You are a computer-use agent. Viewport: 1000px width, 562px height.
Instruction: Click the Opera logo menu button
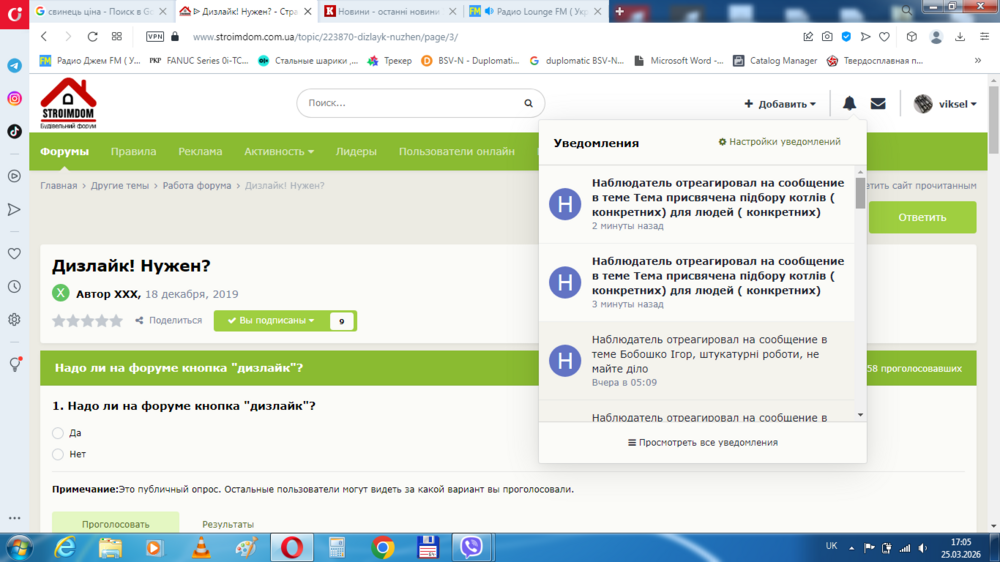14,13
